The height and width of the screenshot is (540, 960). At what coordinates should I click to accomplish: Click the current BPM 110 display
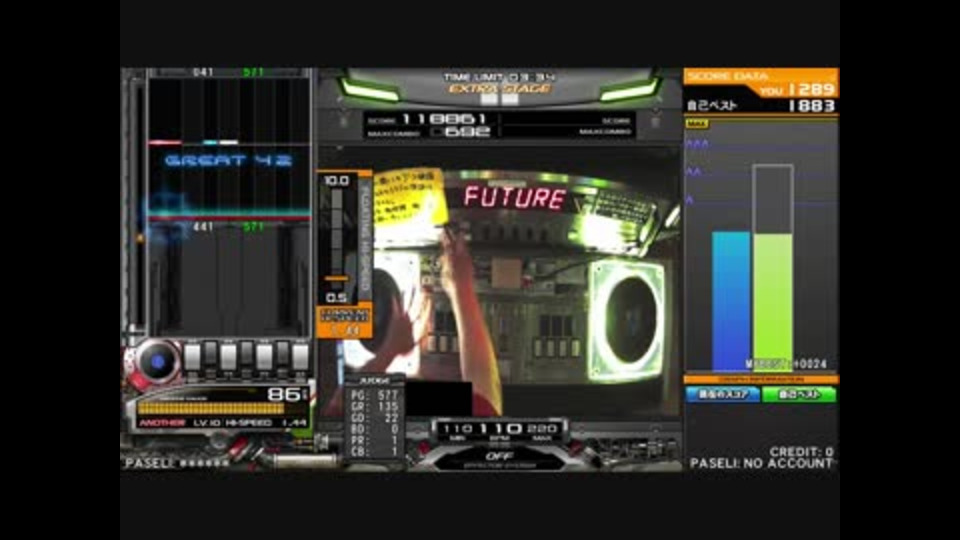tap(501, 429)
